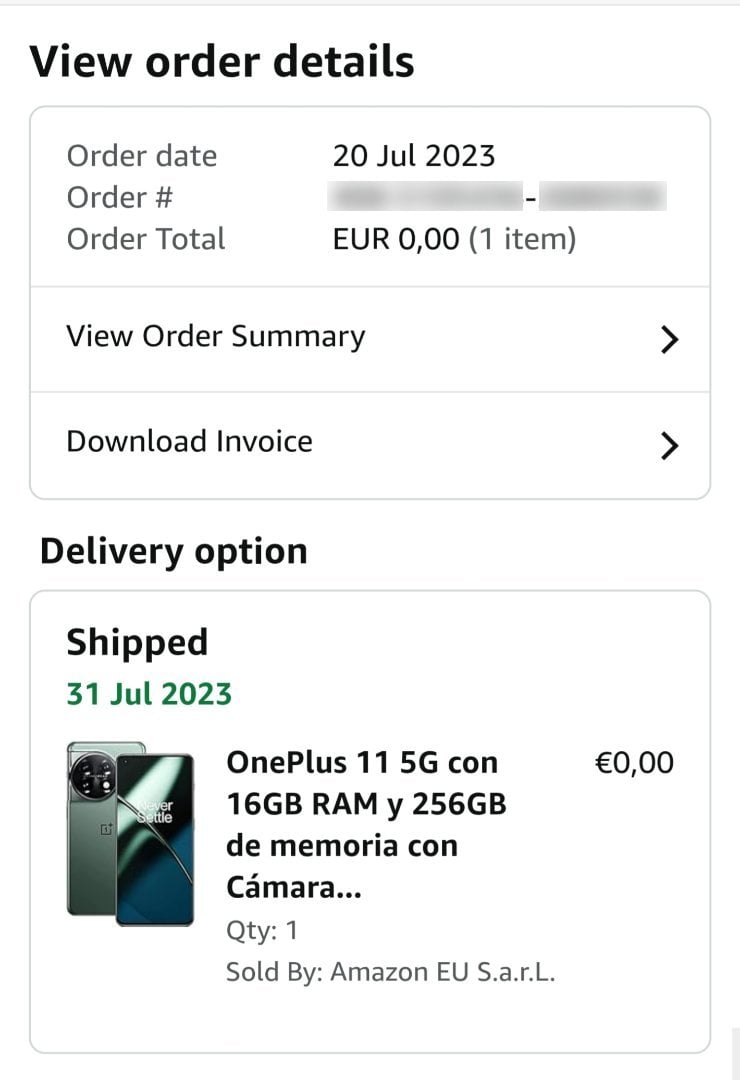Click the Never Settle phone screen in the image
The width and height of the screenshot is (740, 1080).
tap(155, 839)
